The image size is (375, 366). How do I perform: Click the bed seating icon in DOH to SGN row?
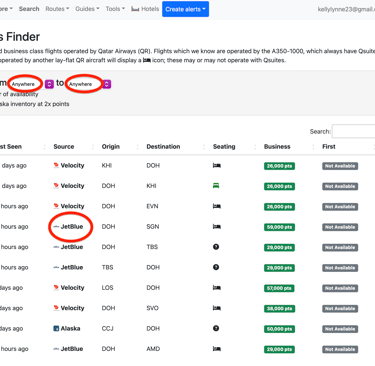[217, 227]
